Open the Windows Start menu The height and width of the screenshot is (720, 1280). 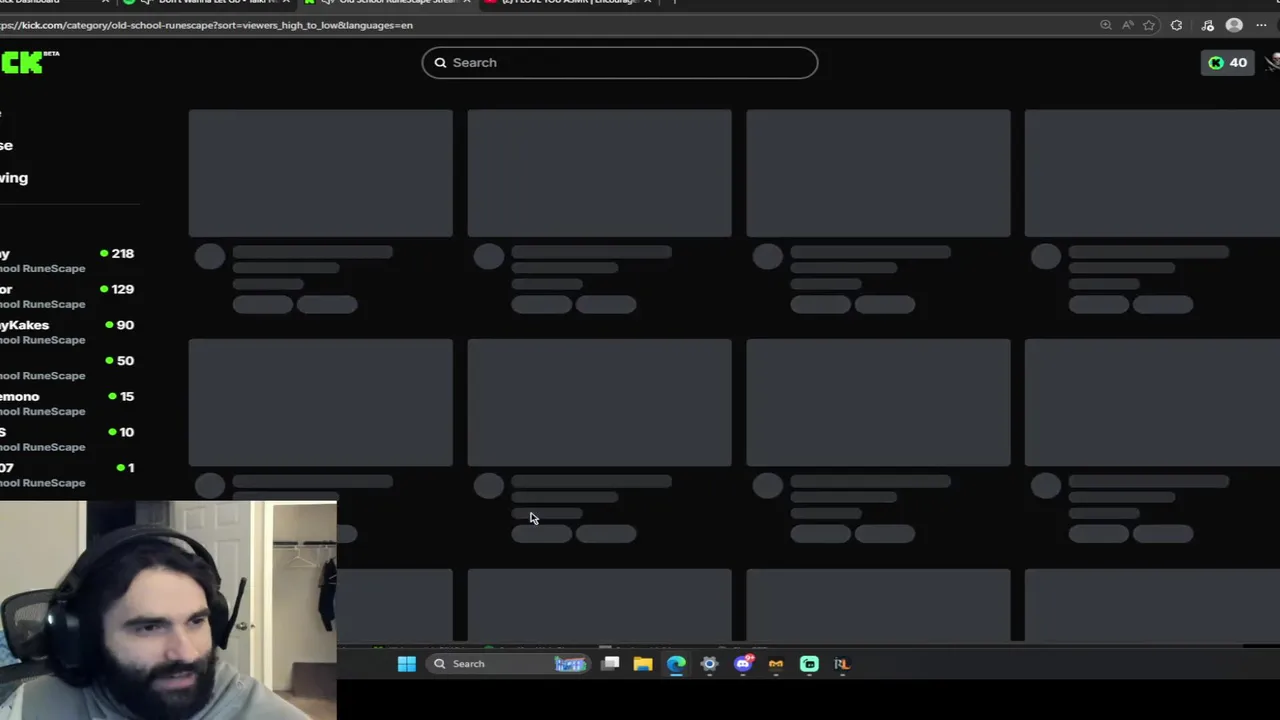(x=407, y=664)
